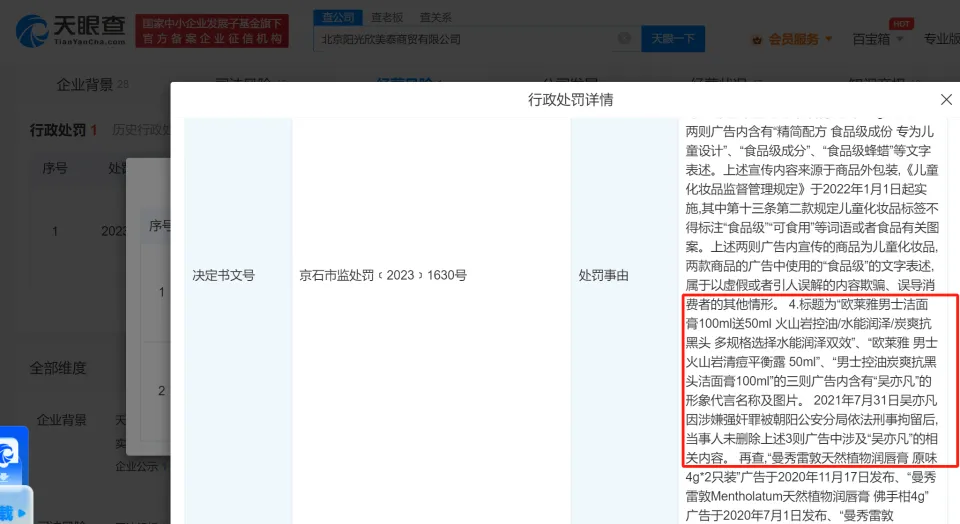Click the 京石市监处罚〔2023〕1630号 value
960x524 pixels.
(383, 275)
